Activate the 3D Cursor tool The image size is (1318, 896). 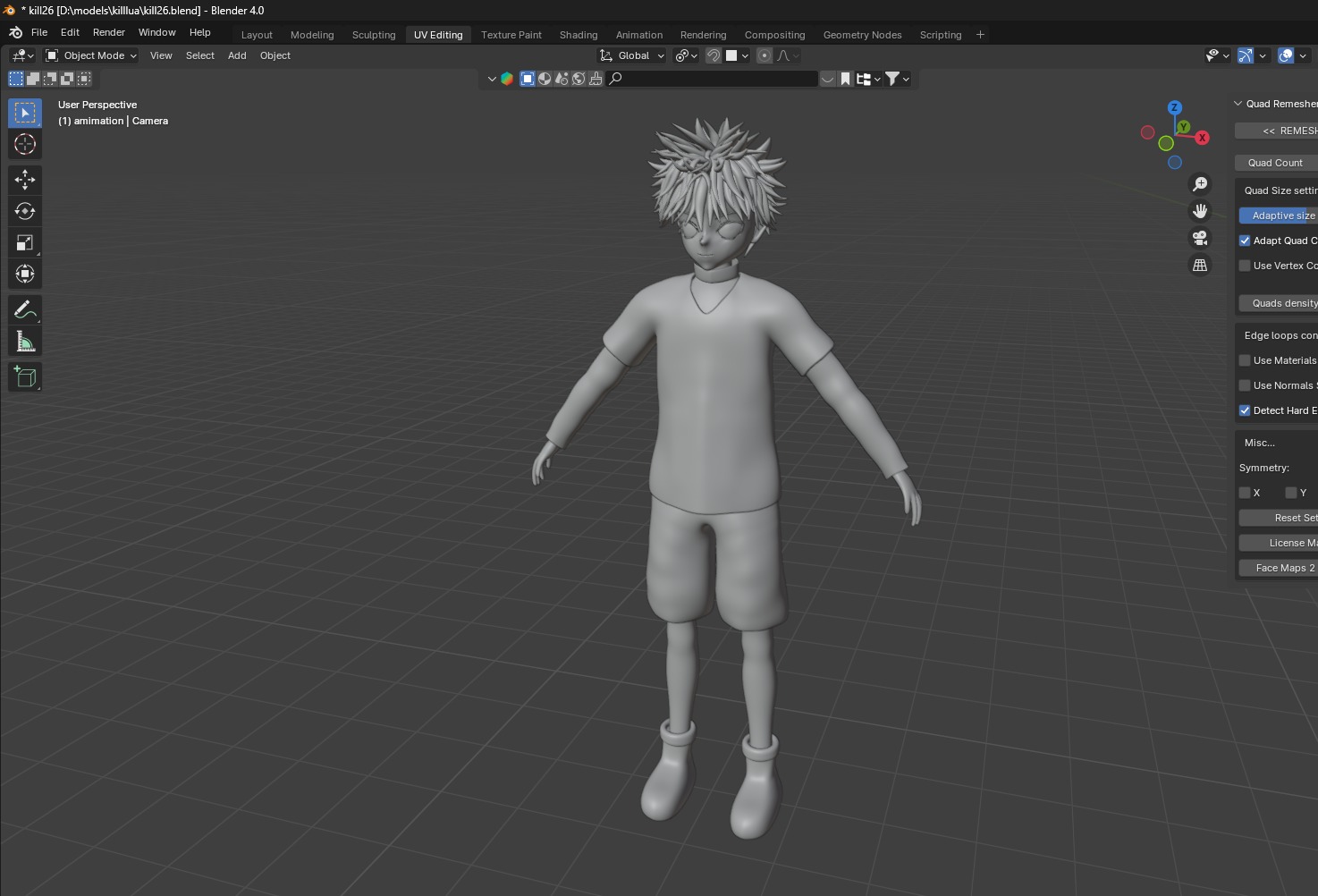point(25,144)
